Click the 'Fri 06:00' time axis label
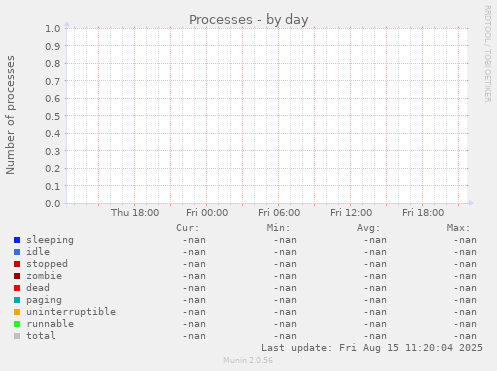 (279, 213)
